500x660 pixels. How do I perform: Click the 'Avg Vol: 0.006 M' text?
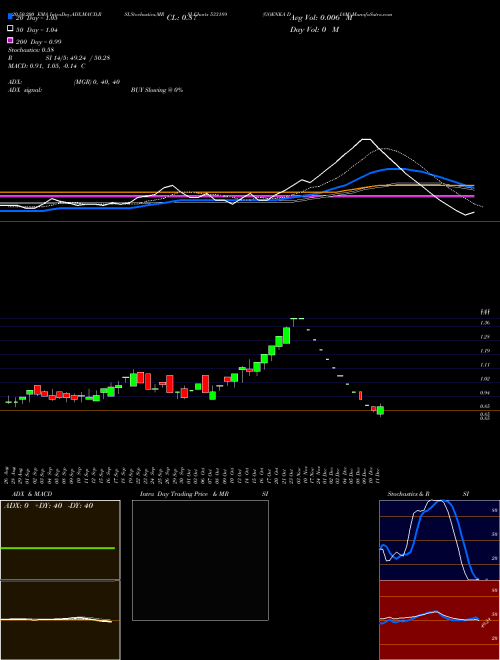(321, 18)
